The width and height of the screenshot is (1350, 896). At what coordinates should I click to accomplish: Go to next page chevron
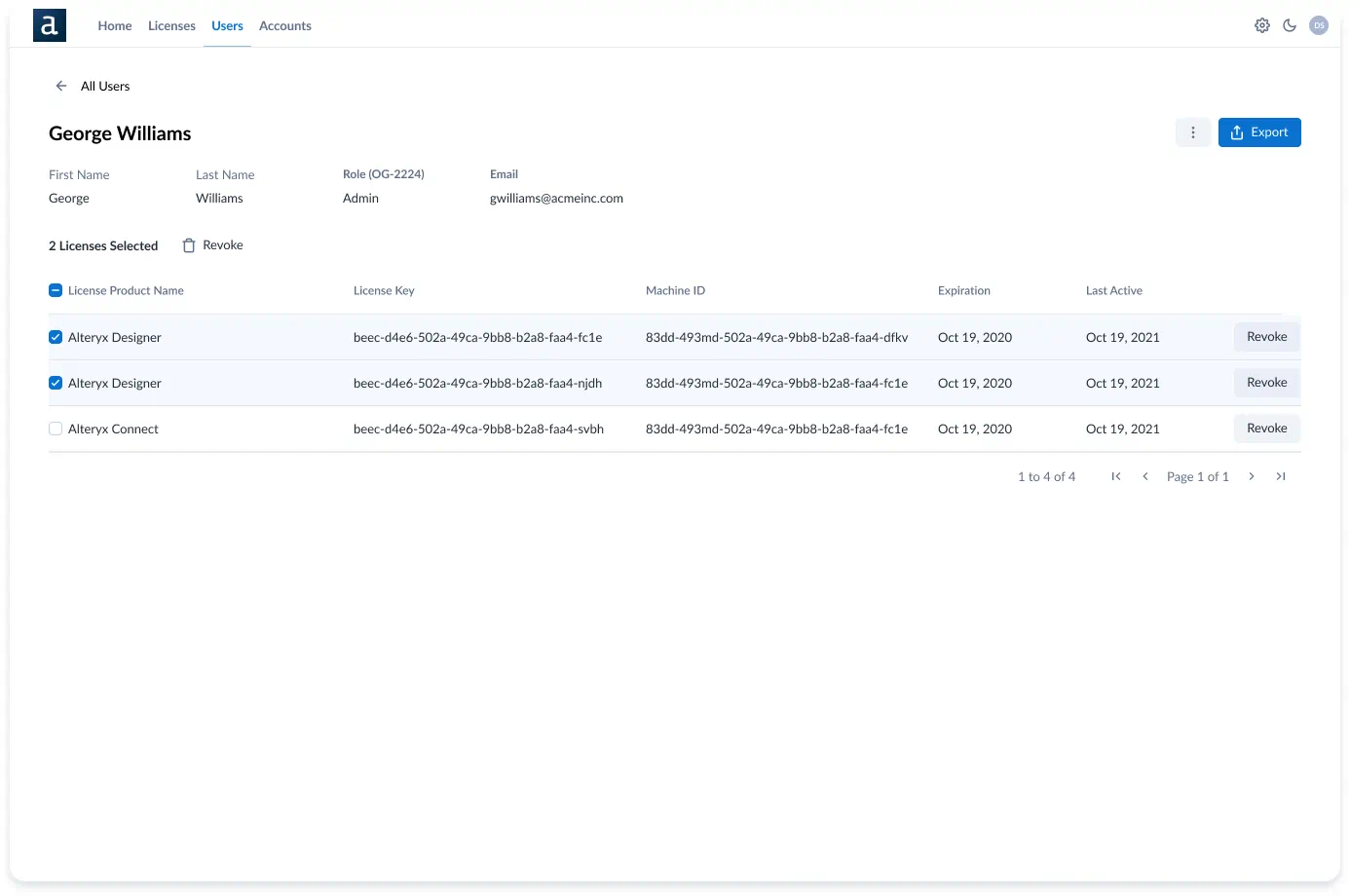(x=1252, y=476)
